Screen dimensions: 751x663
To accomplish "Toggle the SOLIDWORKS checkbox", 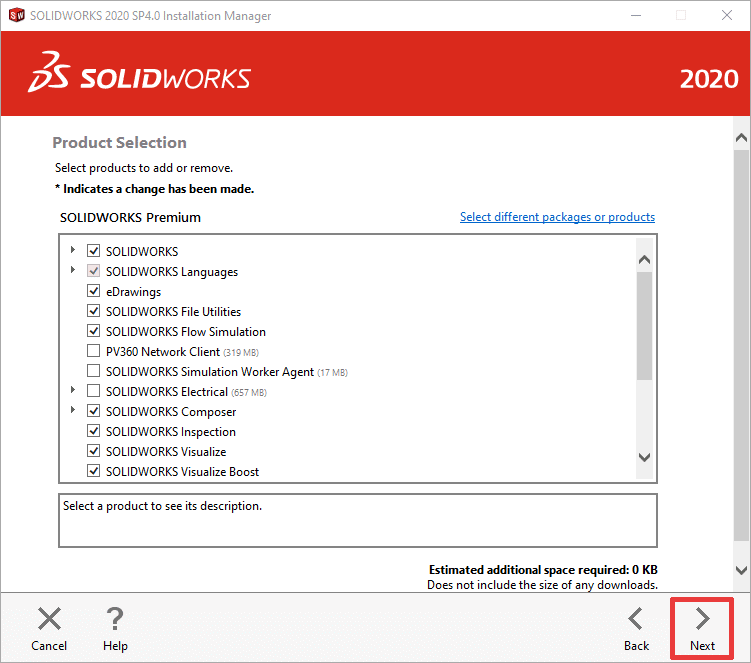I will pos(93,251).
